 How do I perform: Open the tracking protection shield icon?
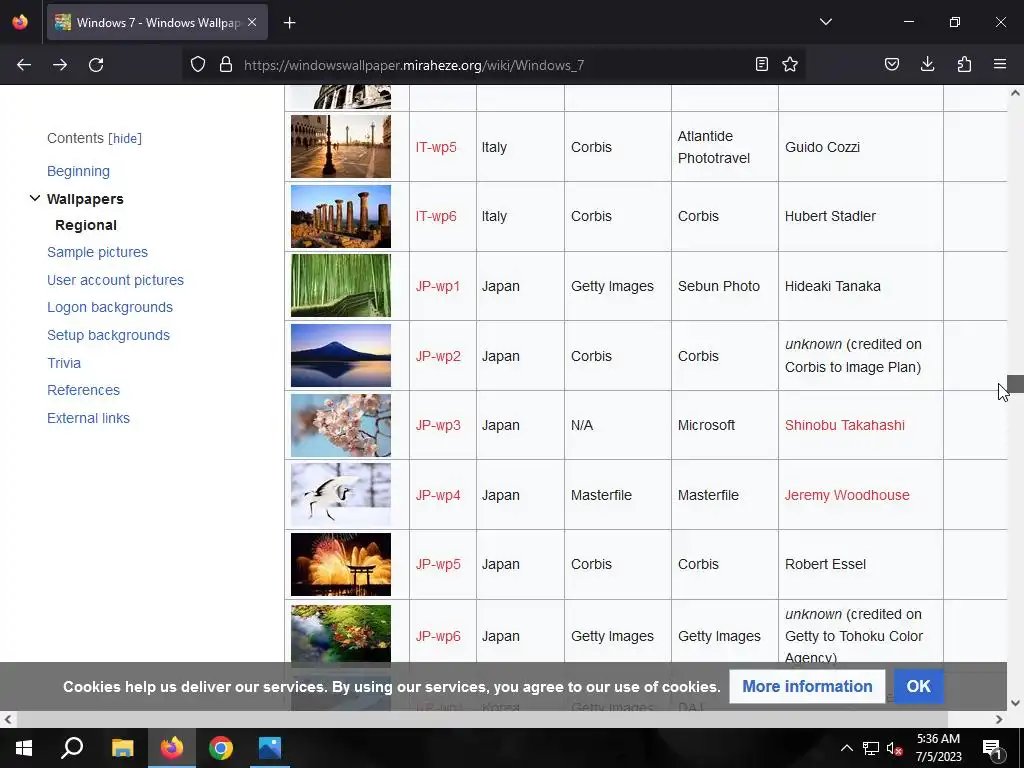(x=198, y=65)
